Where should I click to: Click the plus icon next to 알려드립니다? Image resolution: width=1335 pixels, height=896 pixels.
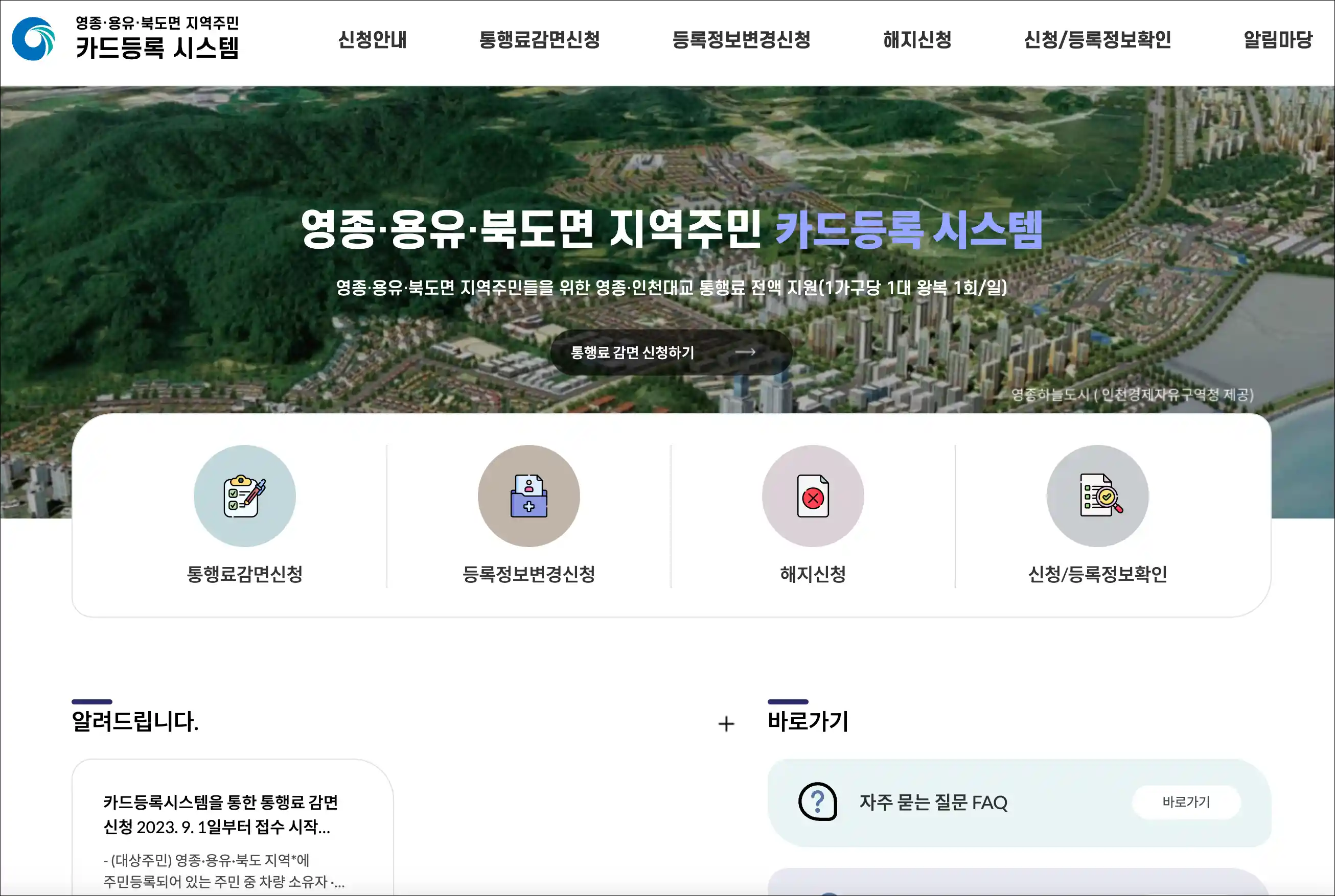click(726, 724)
